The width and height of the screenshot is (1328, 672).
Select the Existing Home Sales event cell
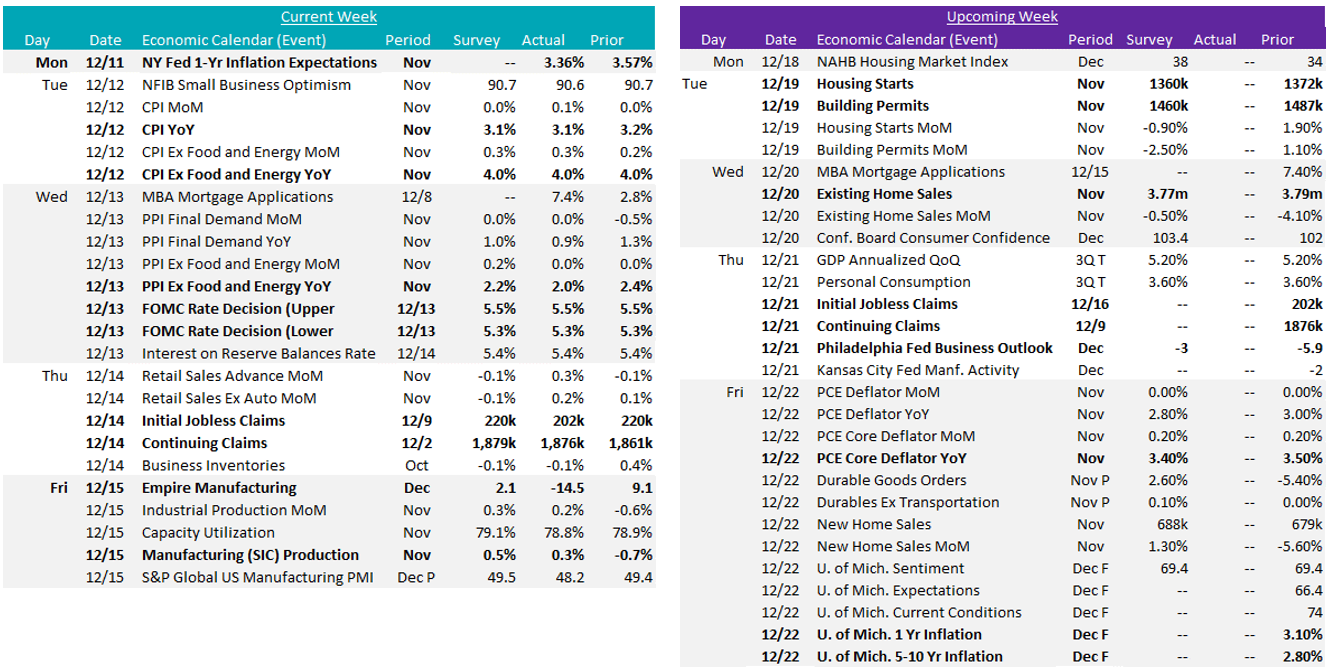(x=884, y=194)
